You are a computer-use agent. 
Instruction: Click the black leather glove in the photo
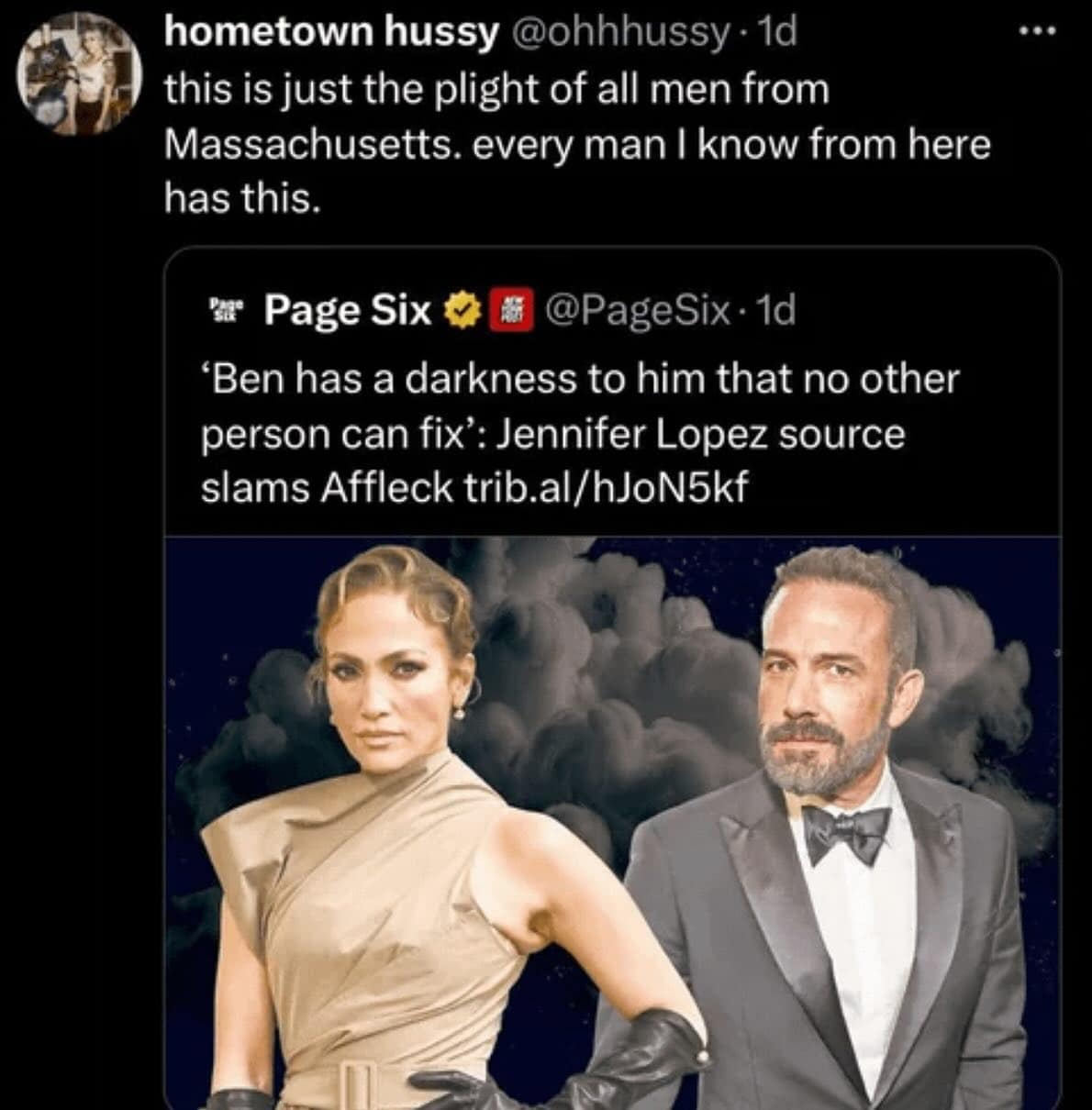(x=642, y=1055)
